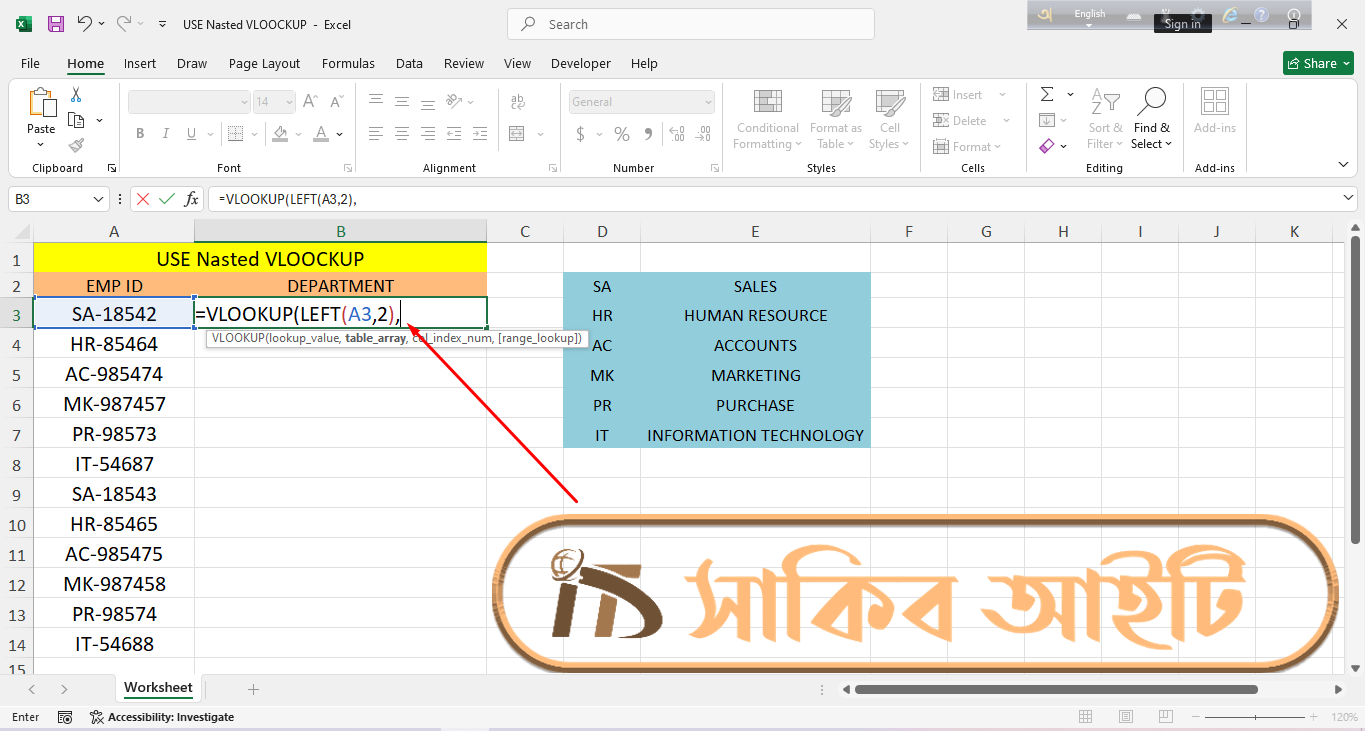
Task: Collapse the ribbon with the chevron
Action: click(1343, 165)
